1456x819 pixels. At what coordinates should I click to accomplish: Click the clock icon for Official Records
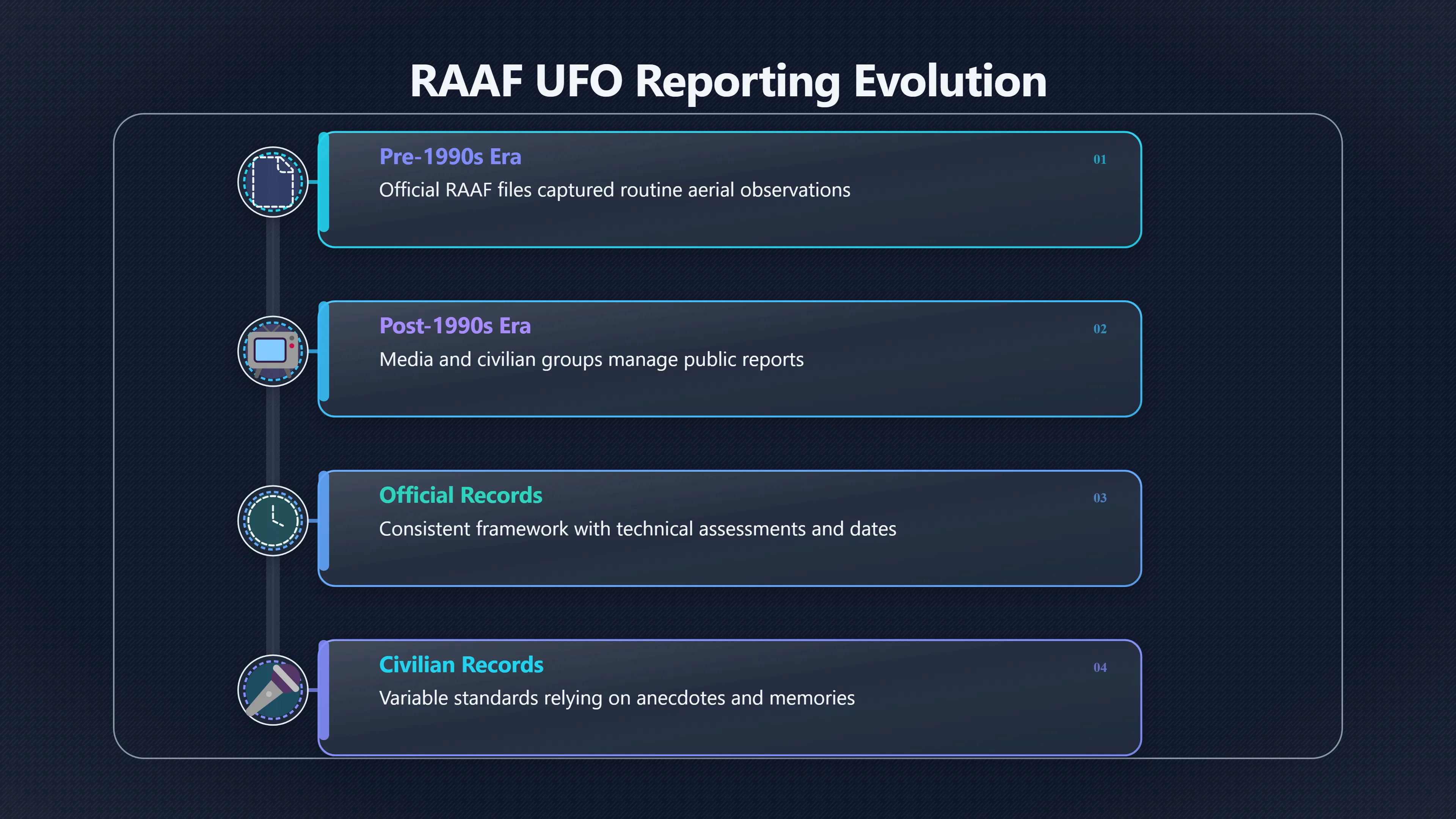coord(273,521)
